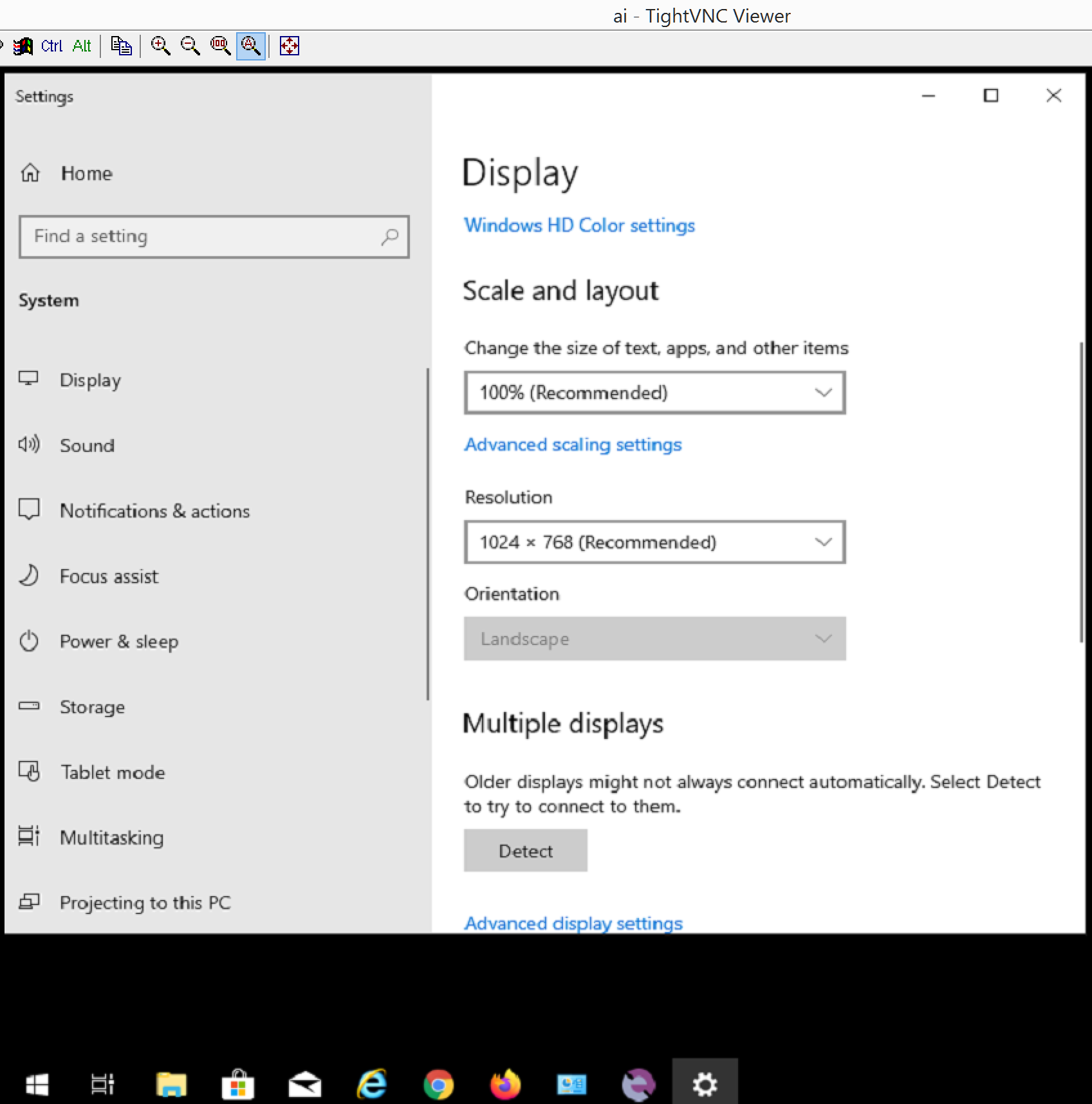Viewport: 1092px width, 1104px height.
Task: Open Power & sleep settings
Action: (118, 642)
